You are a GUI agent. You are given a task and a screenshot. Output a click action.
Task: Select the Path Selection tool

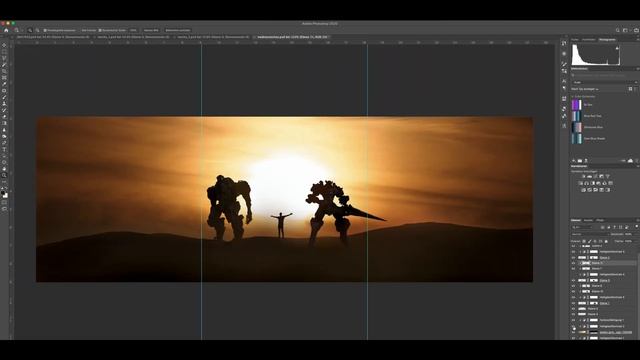tap(4, 156)
